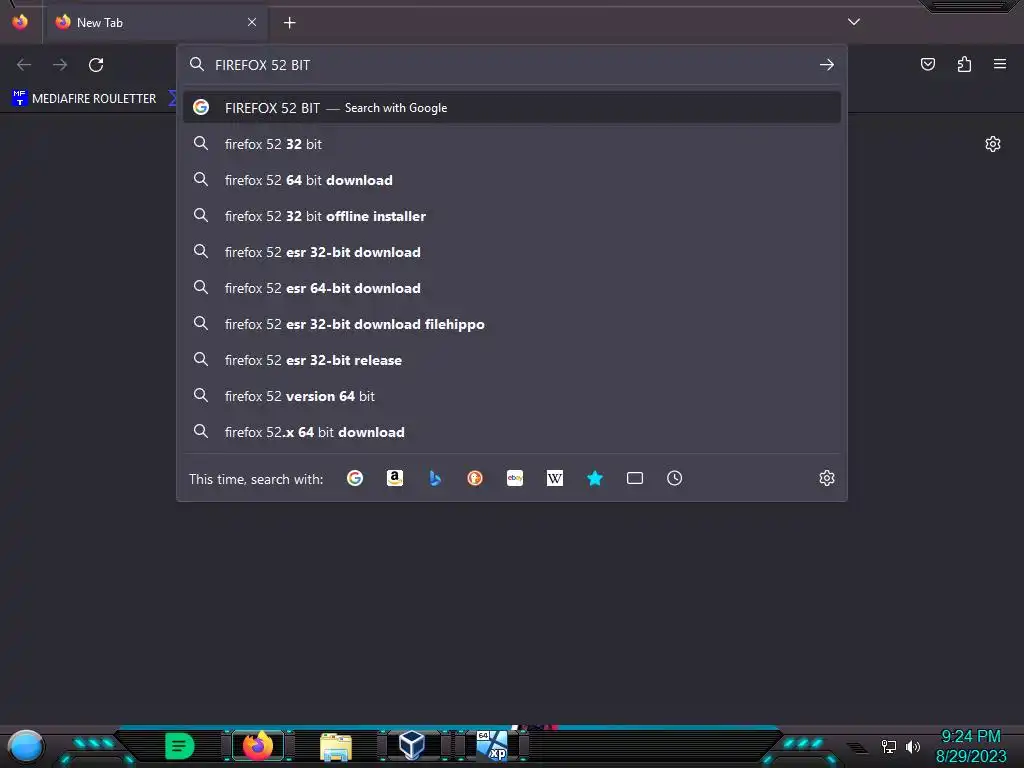Open the Start orb on taskbar
Screen dimensions: 1024x768
[25, 746]
